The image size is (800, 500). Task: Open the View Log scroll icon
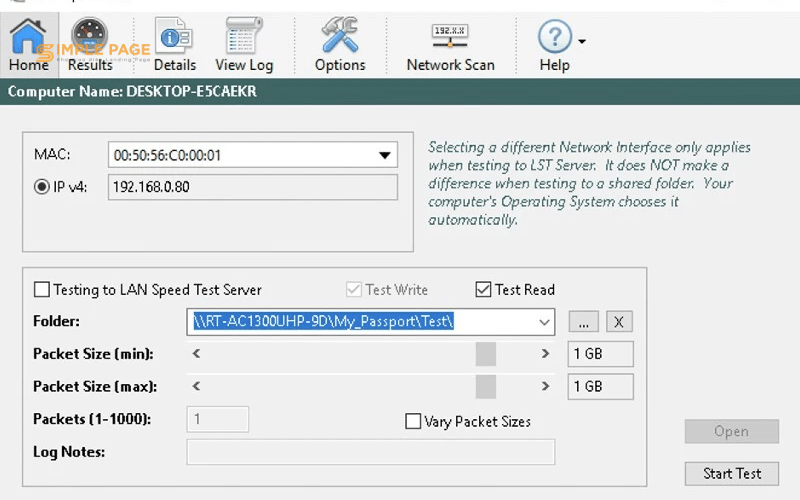[x=244, y=45]
